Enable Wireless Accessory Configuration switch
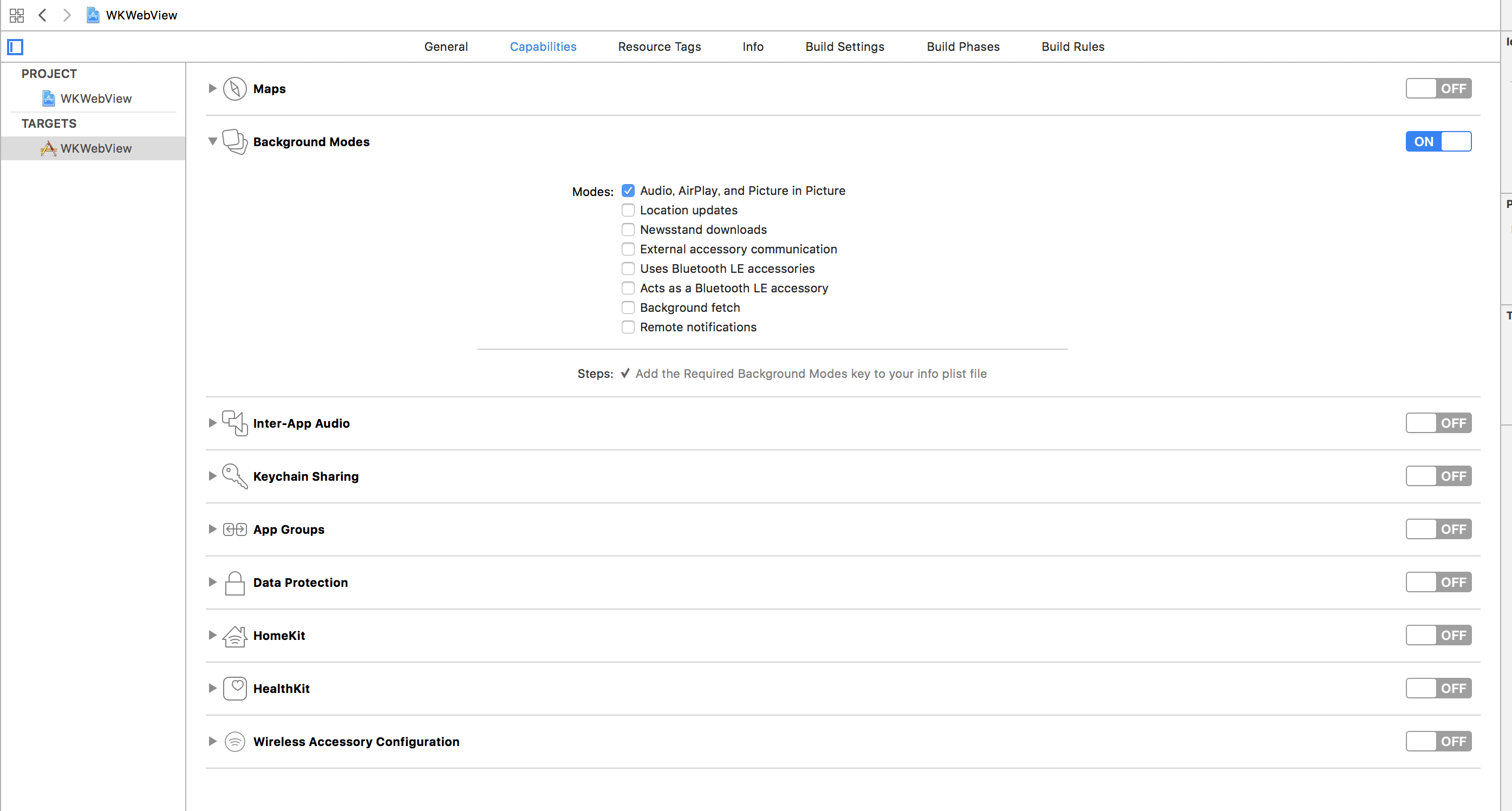 click(x=1438, y=742)
